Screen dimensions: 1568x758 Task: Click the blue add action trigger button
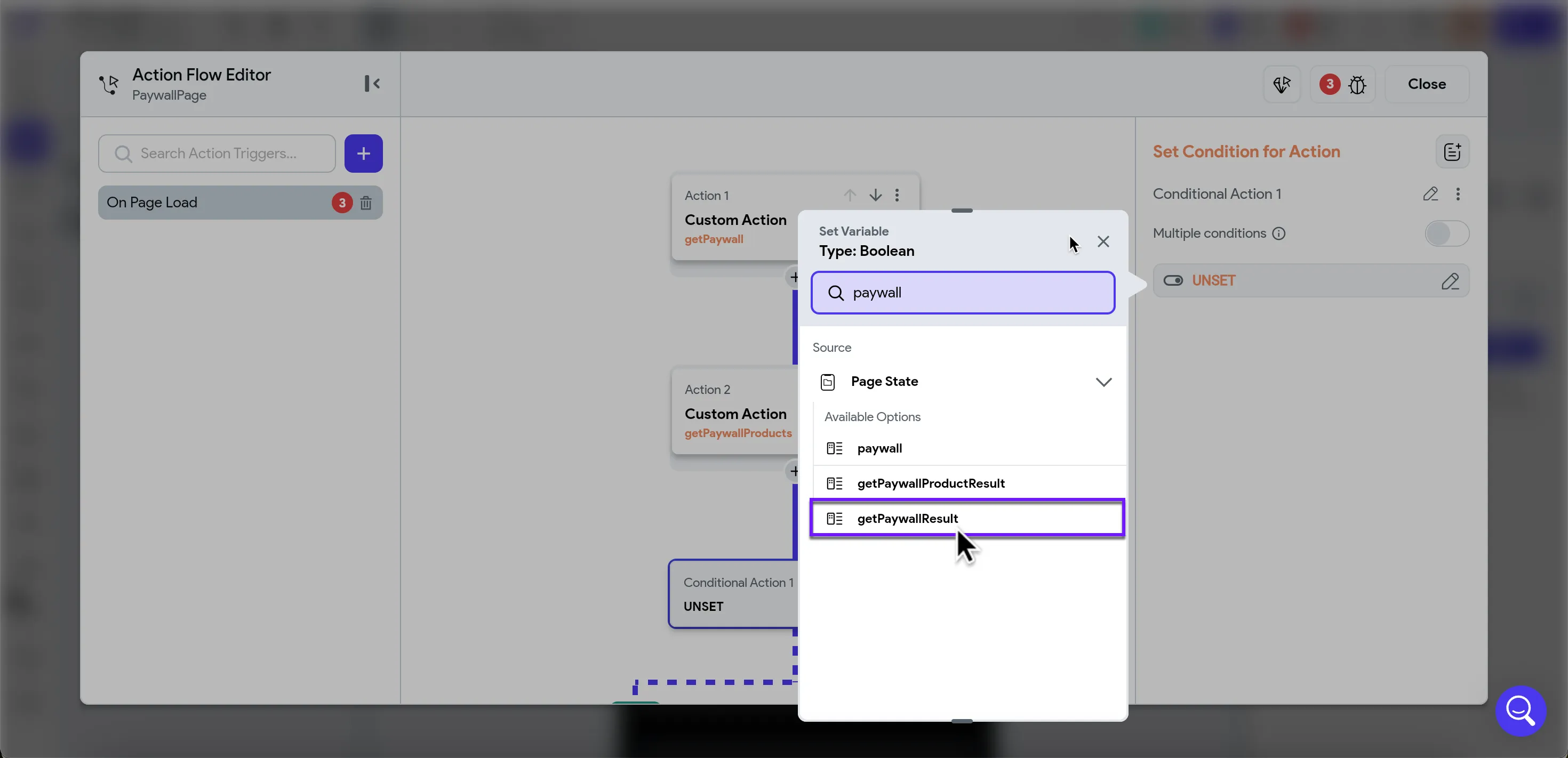click(363, 154)
